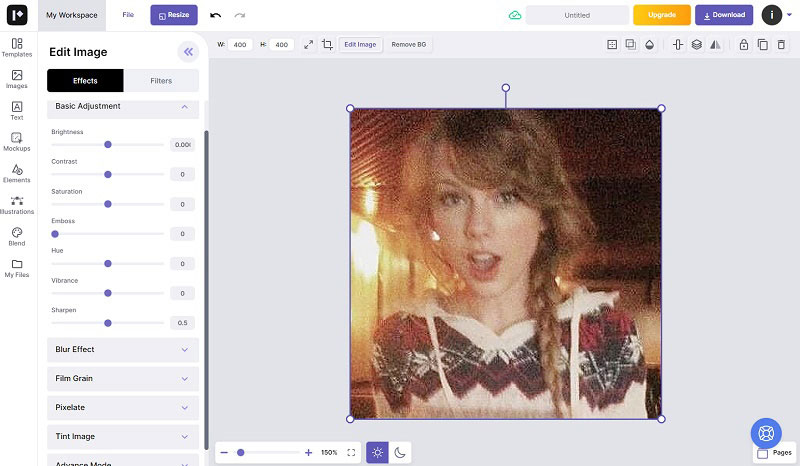Click the Resize button
The height and width of the screenshot is (466, 800).
pyautogui.click(x=174, y=15)
